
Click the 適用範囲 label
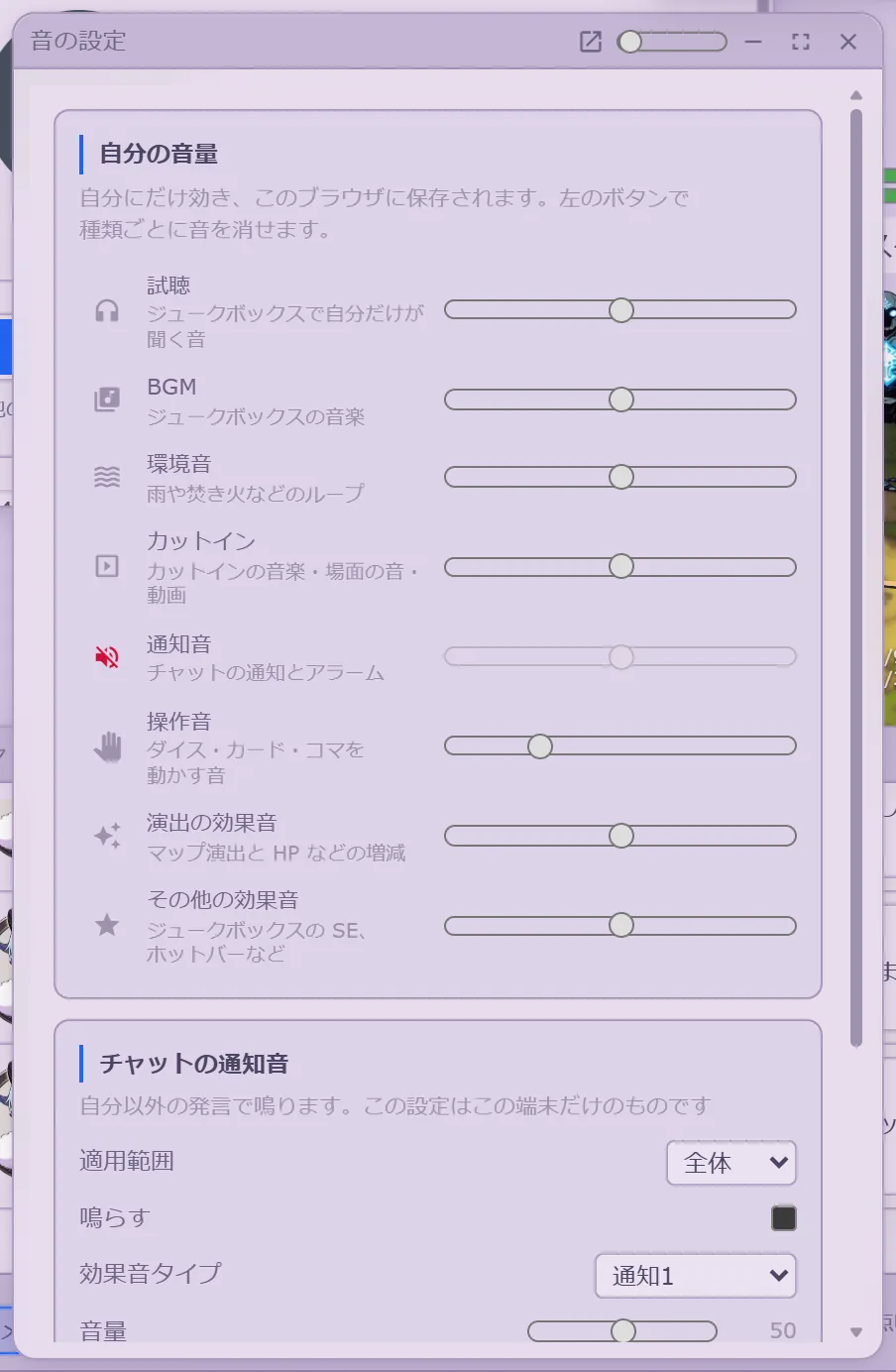pos(127,1161)
